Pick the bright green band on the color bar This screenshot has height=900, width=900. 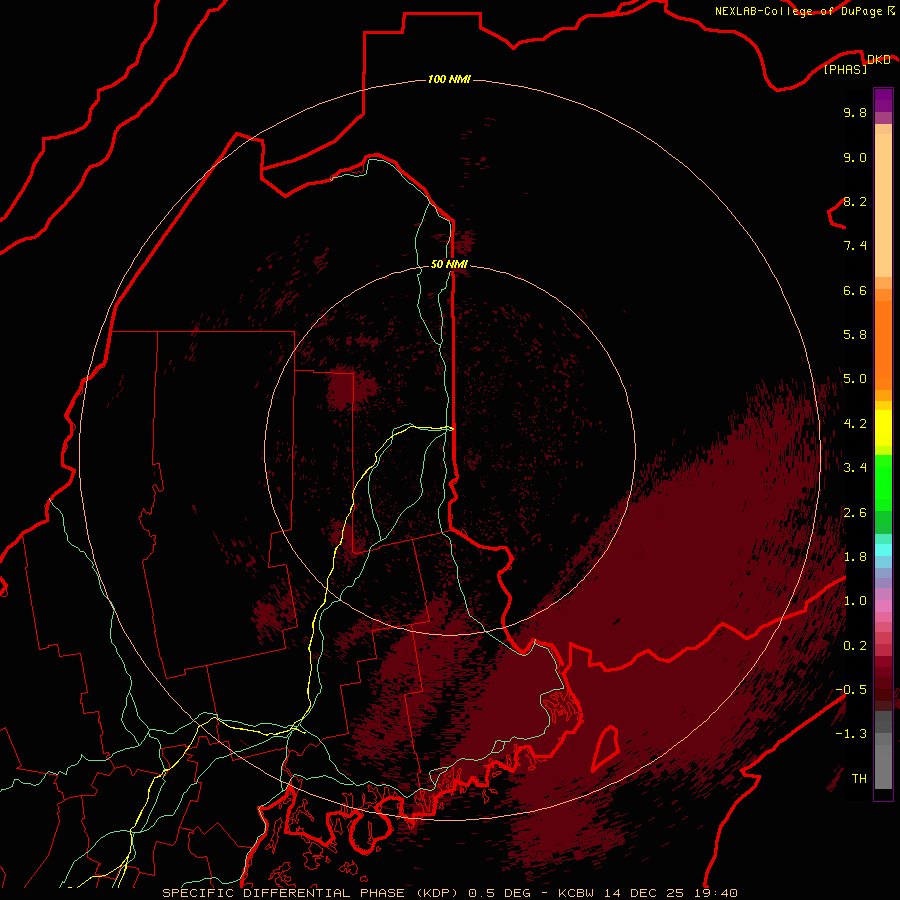(x=883, y=483)
